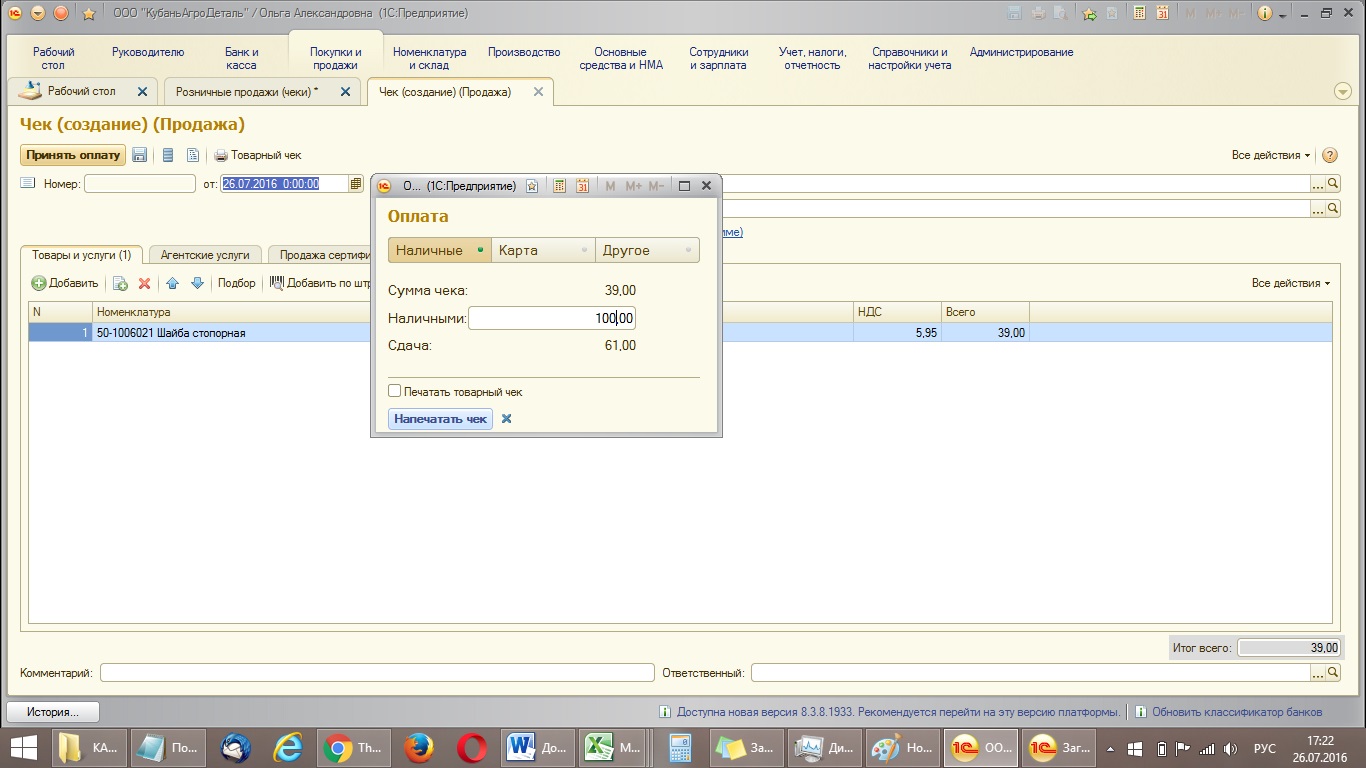Expand upper Все действия dropdown
Screen dimensions: 1366x768
(1271, 155)
